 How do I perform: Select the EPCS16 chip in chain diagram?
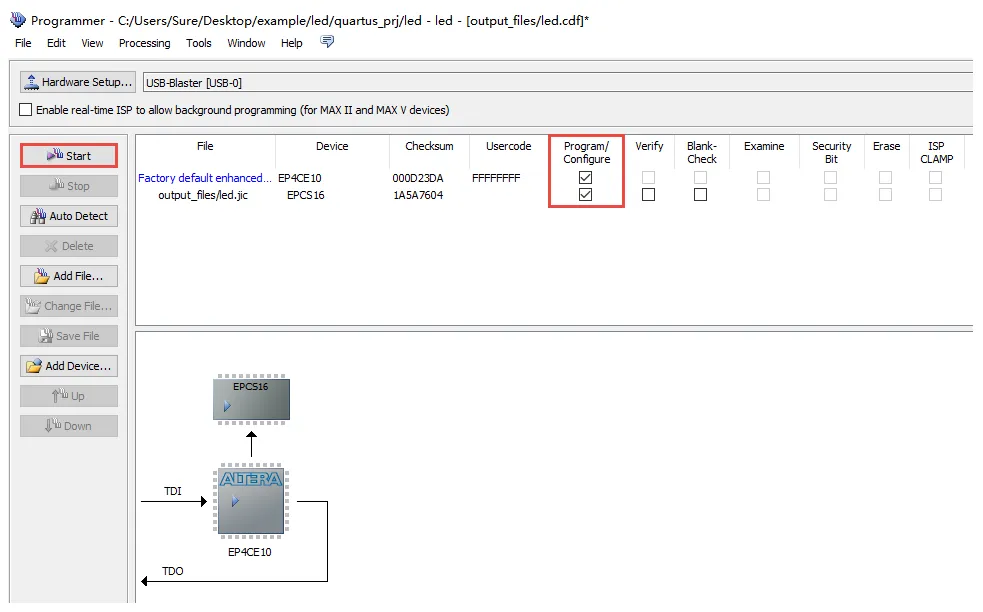tap(251, 399)
